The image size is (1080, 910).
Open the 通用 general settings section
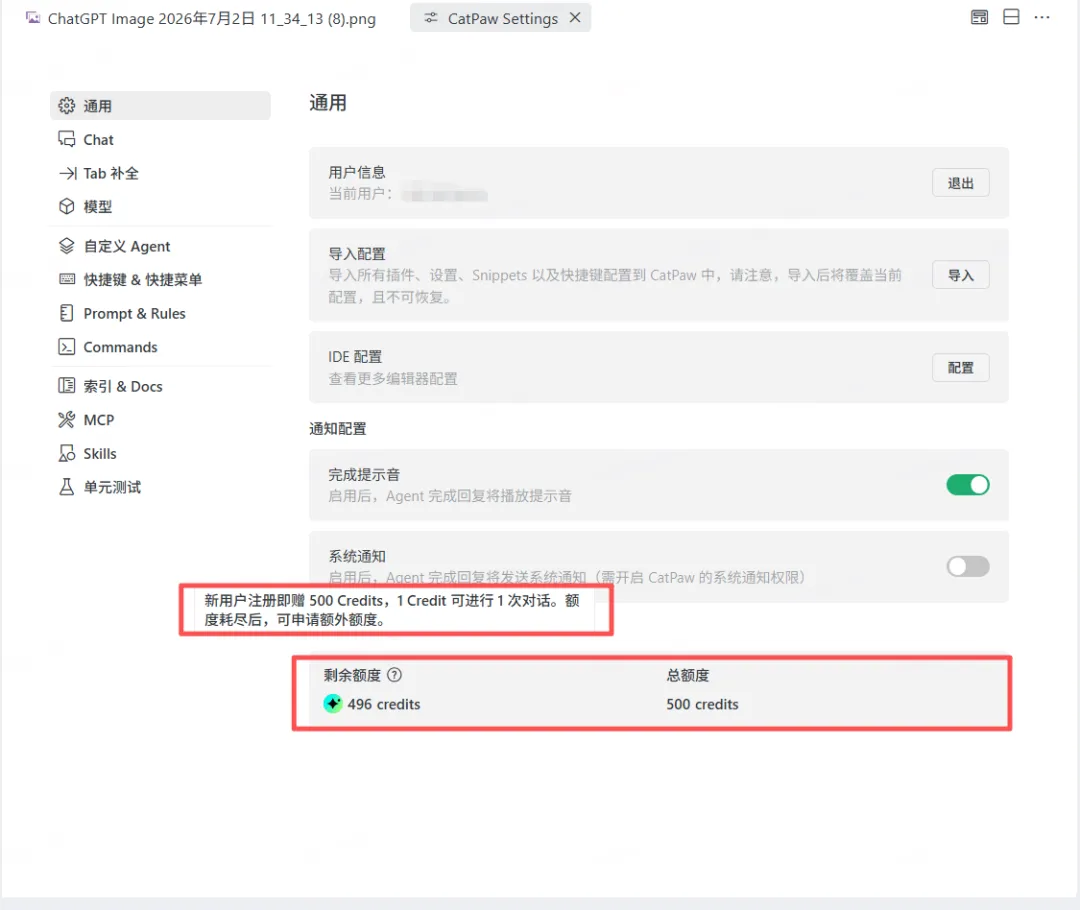point(160,105)
